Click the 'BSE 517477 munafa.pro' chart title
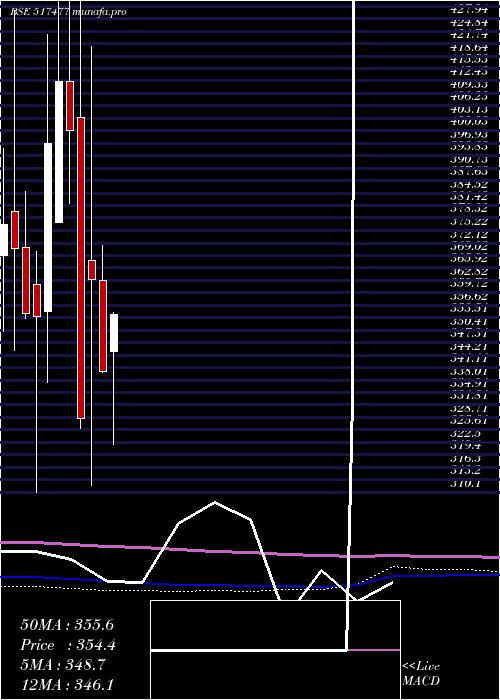The height and width of the screenshot is (700, 500). pyautogui.click(x=68, y=12)
